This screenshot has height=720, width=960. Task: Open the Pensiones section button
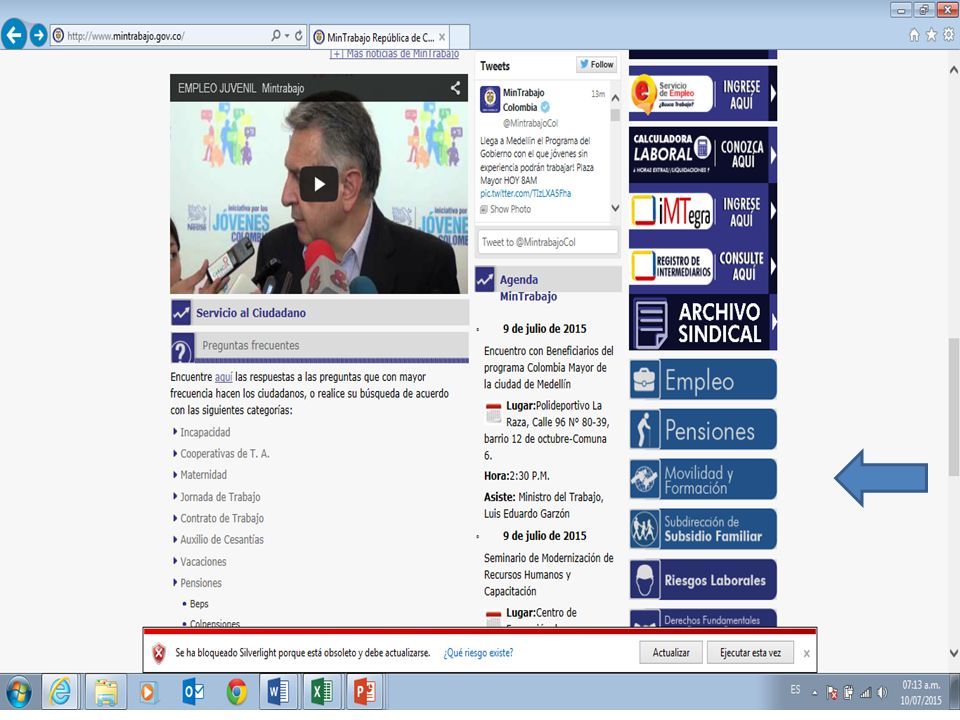[703, 430]
